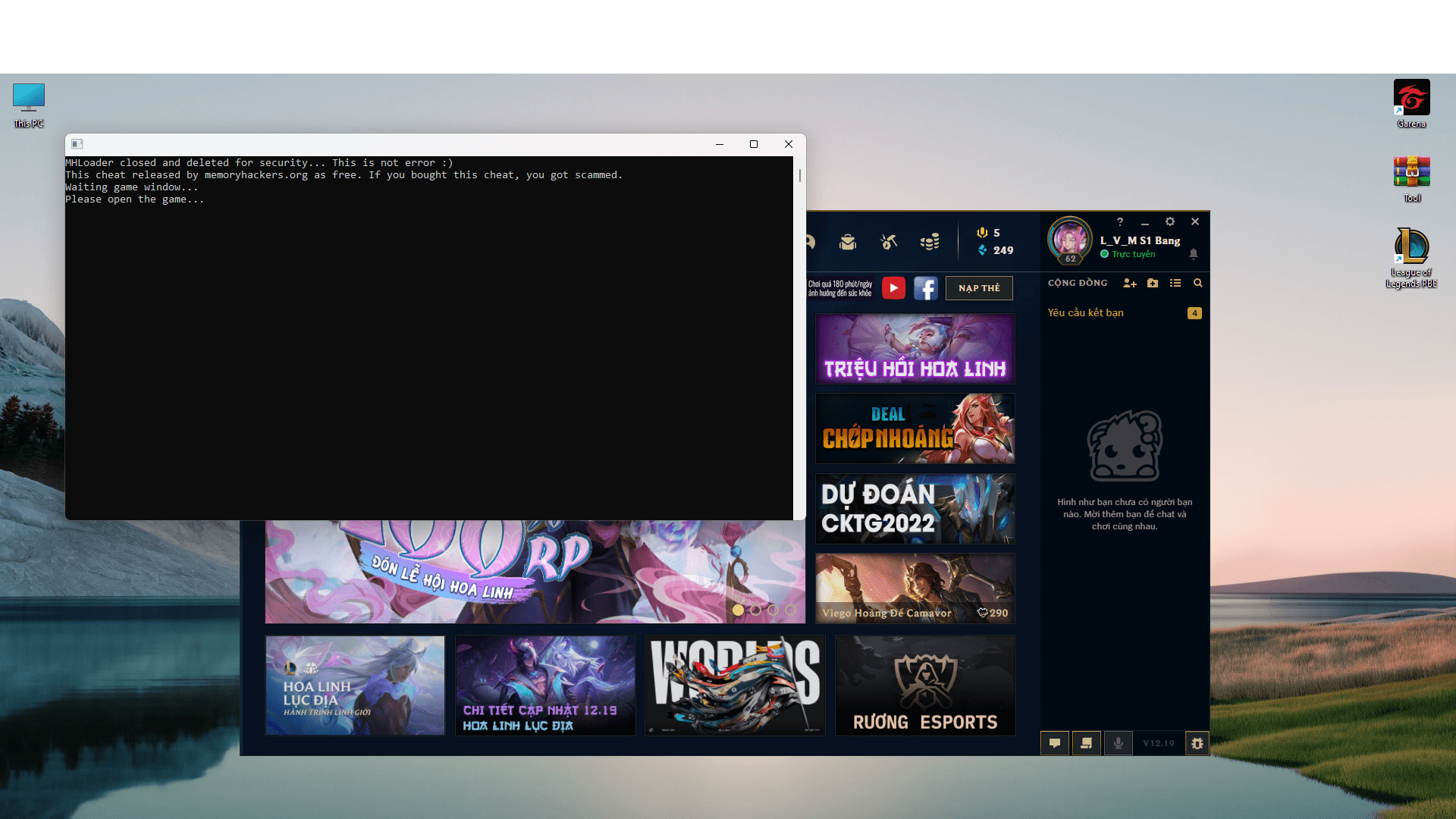Open the Dự Đoán CKTG2022 banner
Image resolution: width=1456 pixels, height=819 pixels.
[x=915, y=509]
